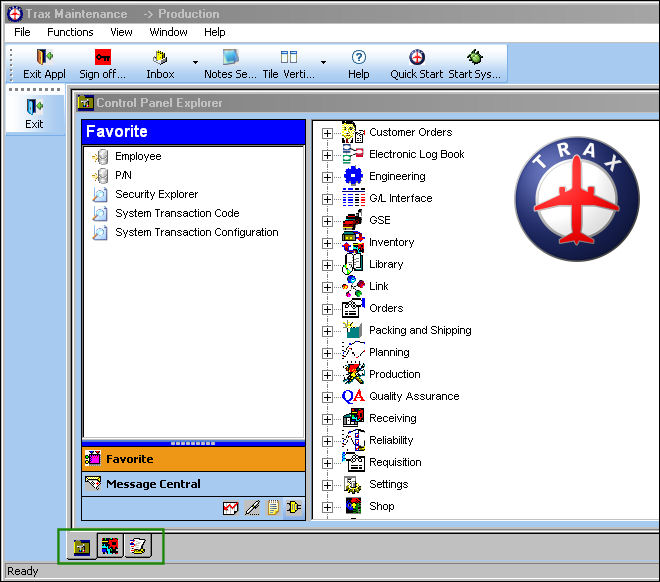
Task: Open the dropdown arrow next to Inbox
Action: [195, 62]
